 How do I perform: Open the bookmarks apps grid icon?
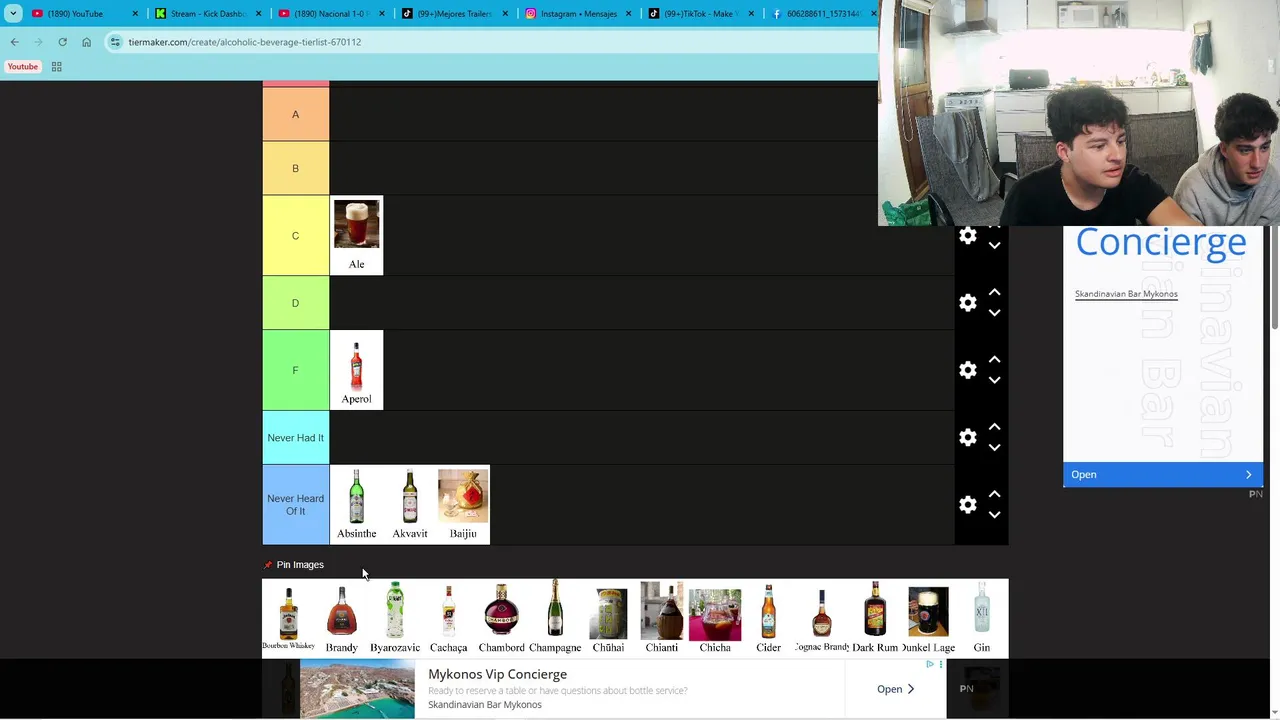click(x=56, y=67)
